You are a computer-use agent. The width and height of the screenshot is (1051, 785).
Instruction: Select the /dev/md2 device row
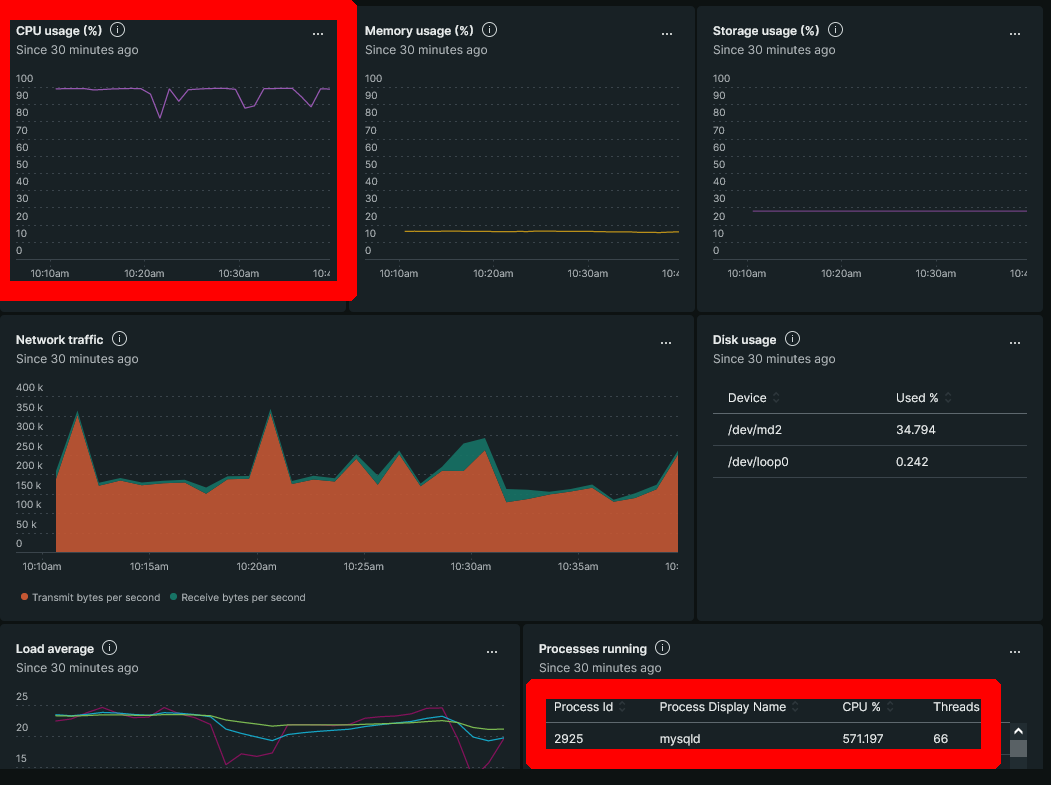(x=869, y=430)
